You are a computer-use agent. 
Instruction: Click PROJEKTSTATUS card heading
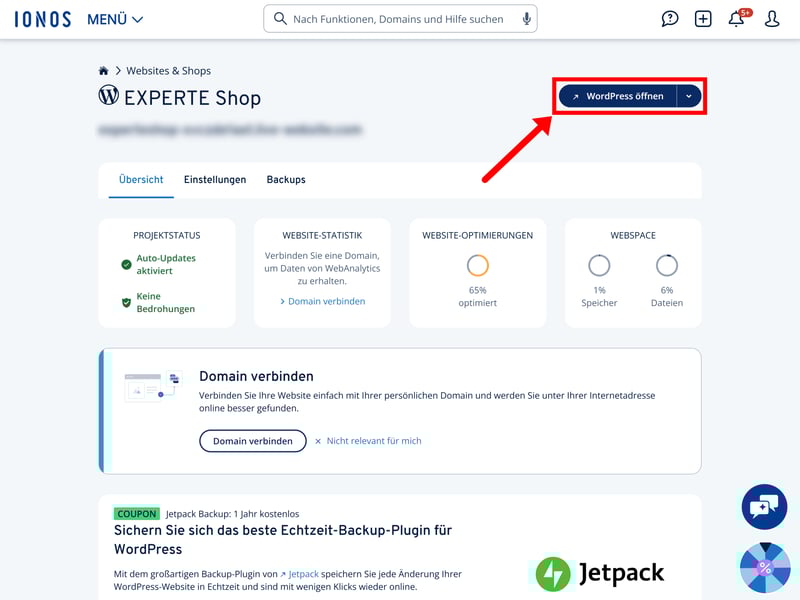(167, 235)
